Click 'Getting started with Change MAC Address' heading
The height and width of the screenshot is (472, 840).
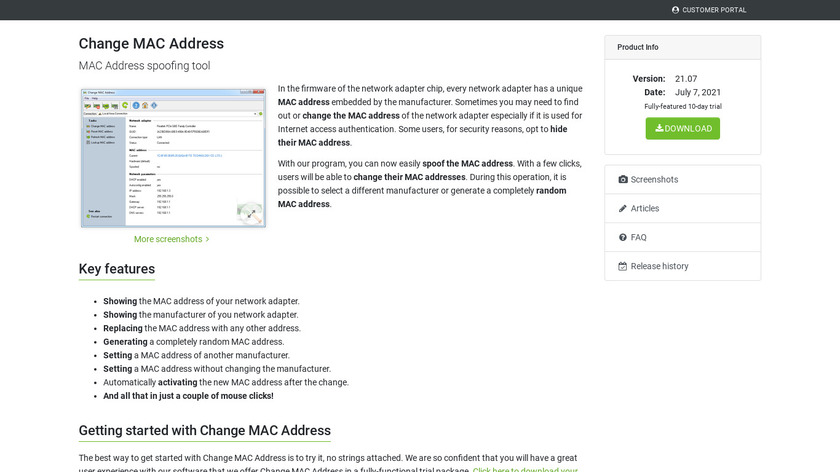(x=205, y=431)
